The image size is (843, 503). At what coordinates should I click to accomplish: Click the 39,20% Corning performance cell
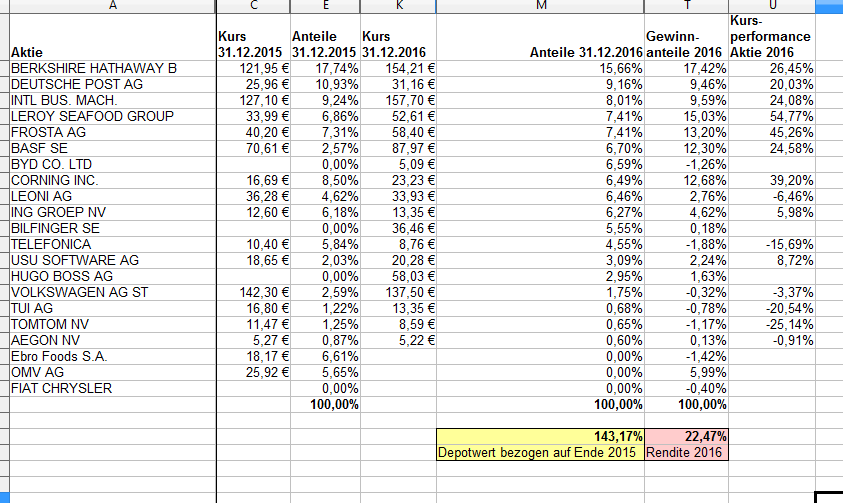(x=772, y=180)
